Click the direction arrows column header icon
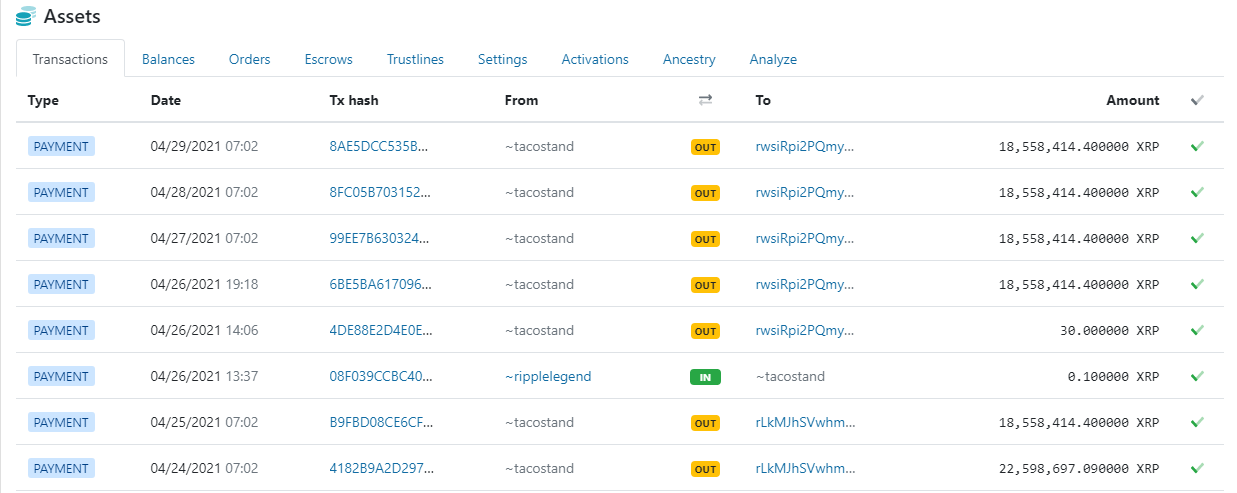This screenshot has width=1237, height=493. (x=705, y=100)
